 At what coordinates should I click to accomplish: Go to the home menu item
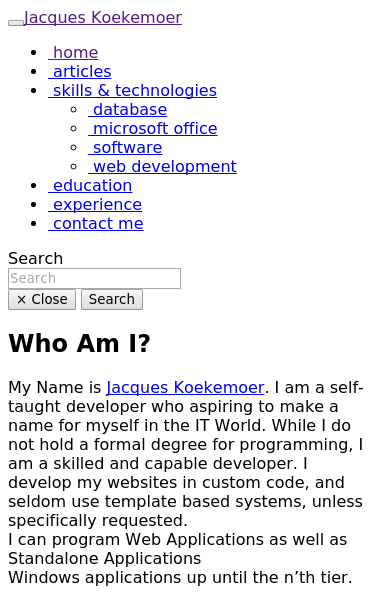pyautogui.click(x=73, y=53)
